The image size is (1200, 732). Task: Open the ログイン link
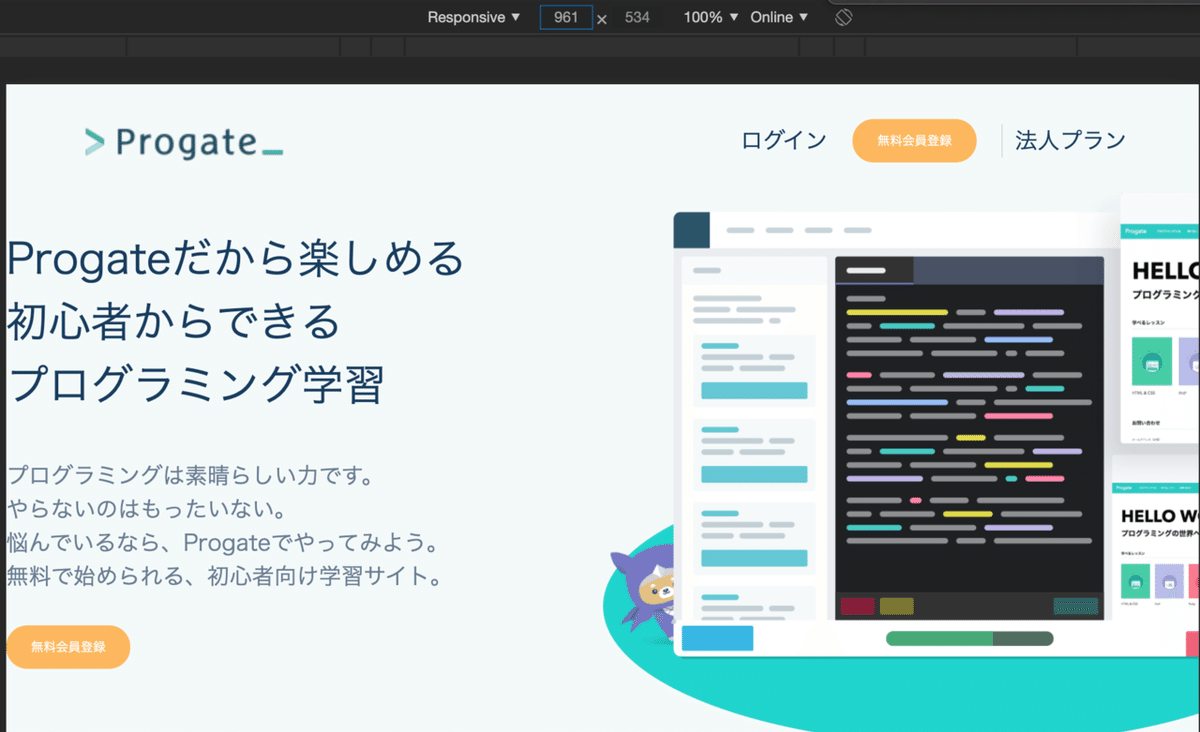(782, 141)
